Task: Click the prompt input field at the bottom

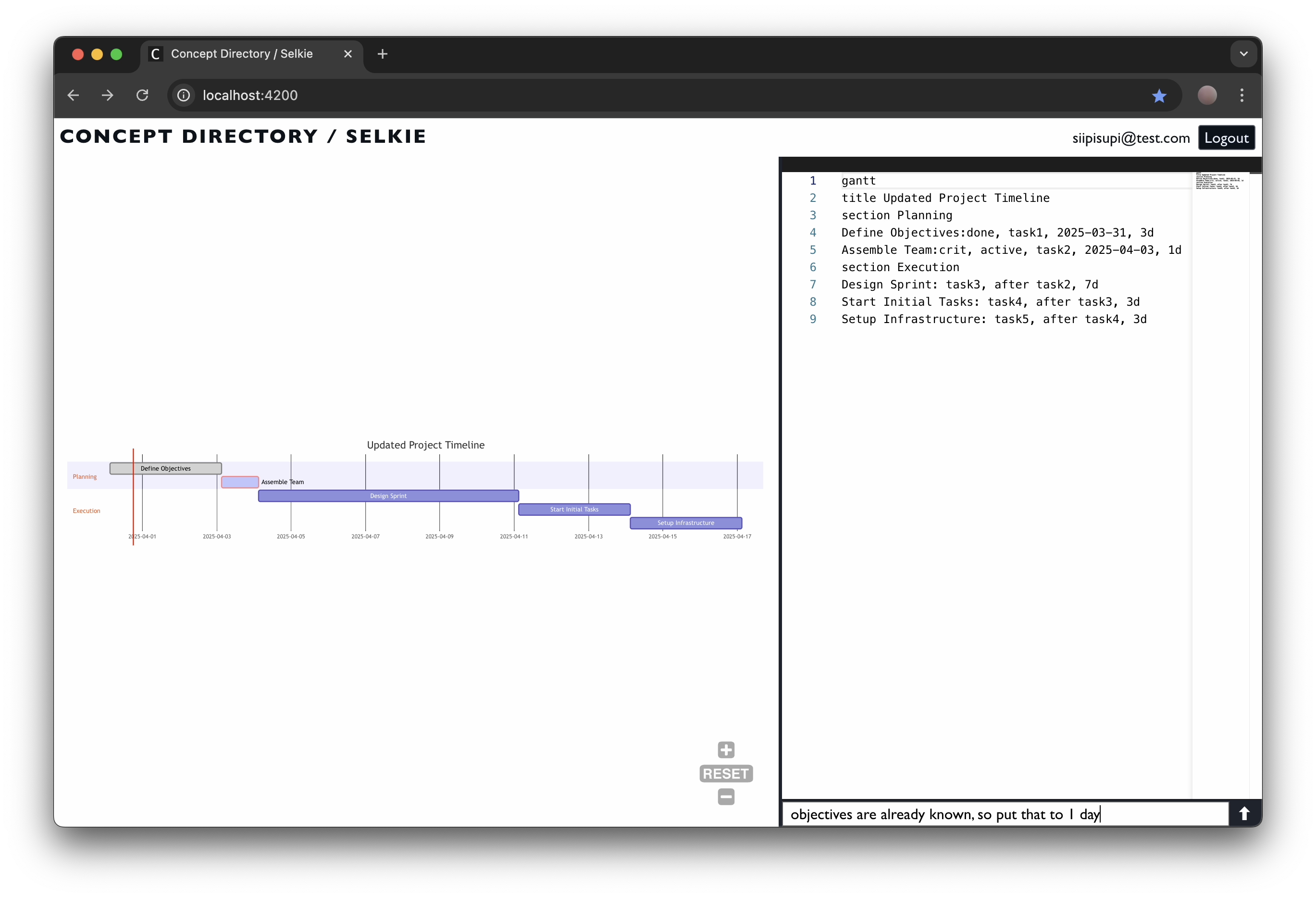Action: pyautogui.click(x=1005, y=814)
